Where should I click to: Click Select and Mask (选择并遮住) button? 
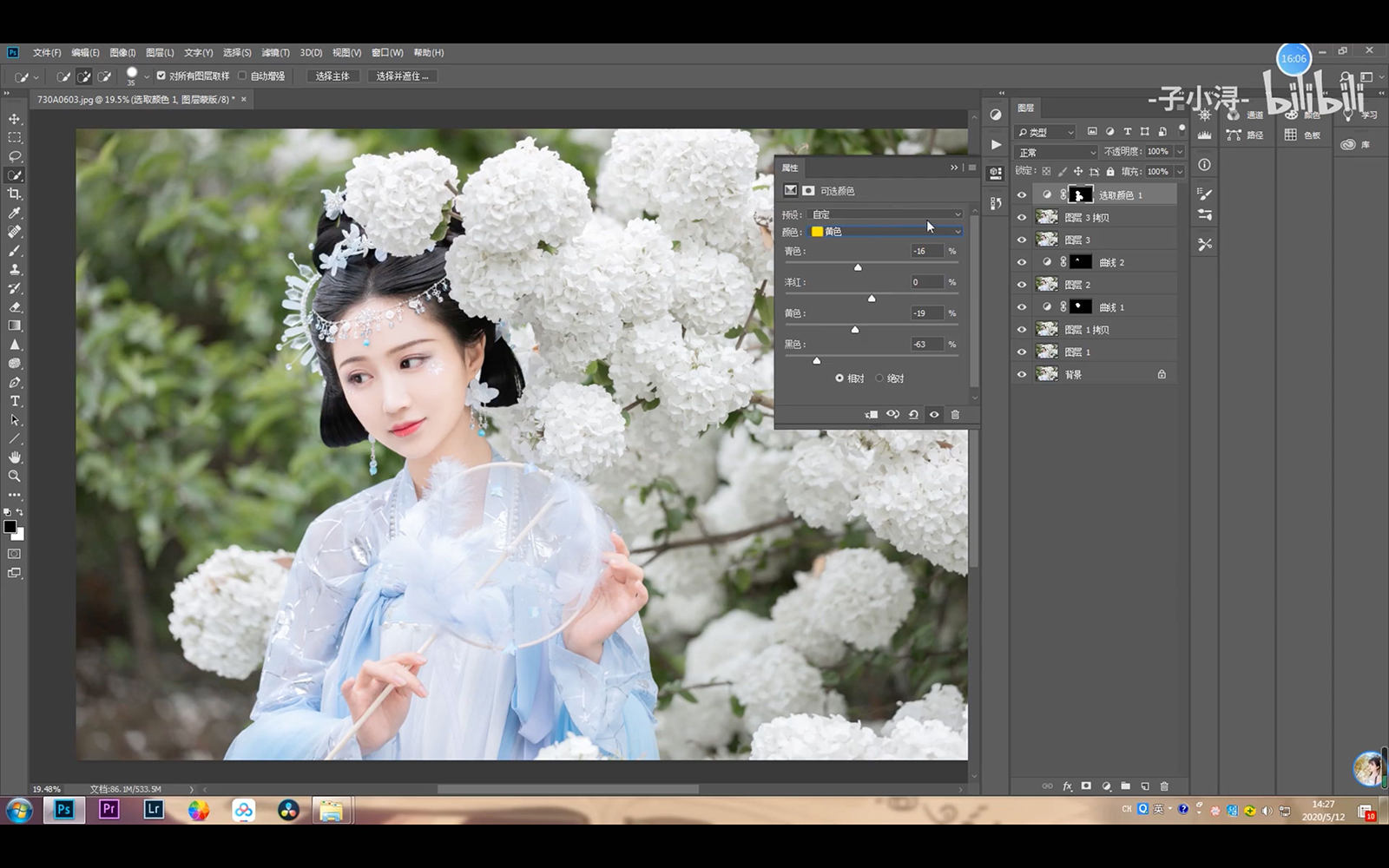402,76
